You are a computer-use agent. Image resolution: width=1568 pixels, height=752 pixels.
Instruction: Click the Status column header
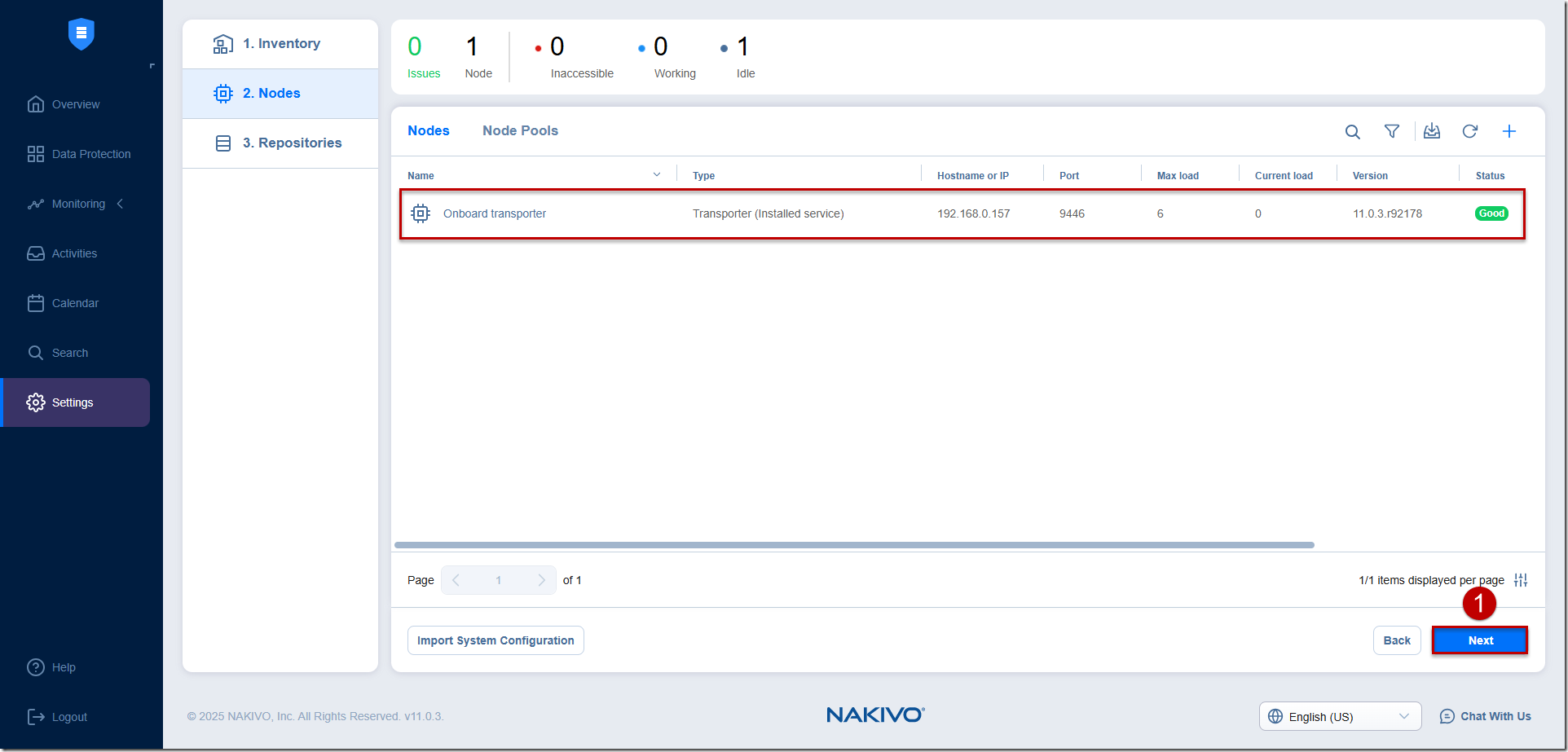coord(1490,175)
